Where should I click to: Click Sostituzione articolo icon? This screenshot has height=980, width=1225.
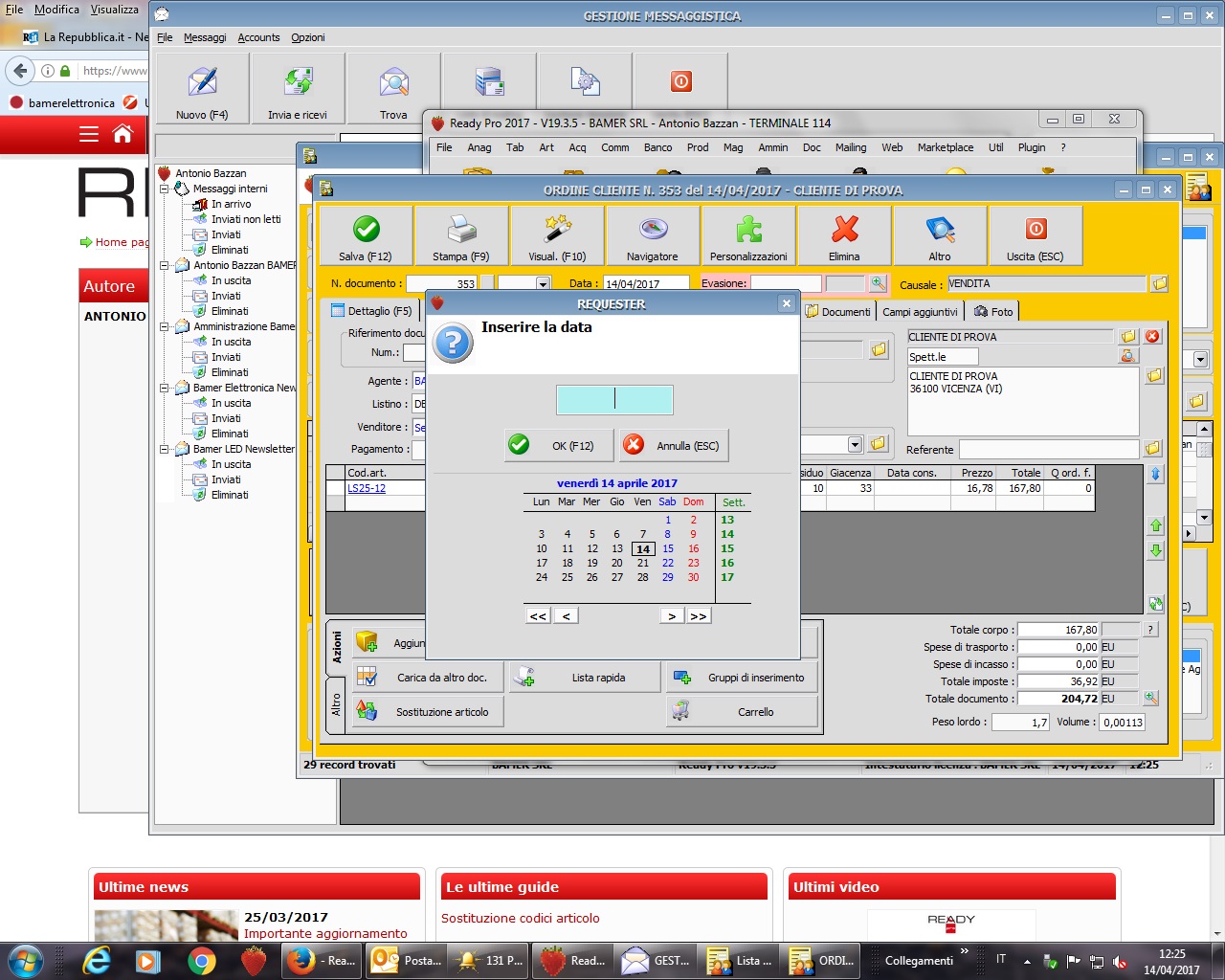tap(367, 711)
